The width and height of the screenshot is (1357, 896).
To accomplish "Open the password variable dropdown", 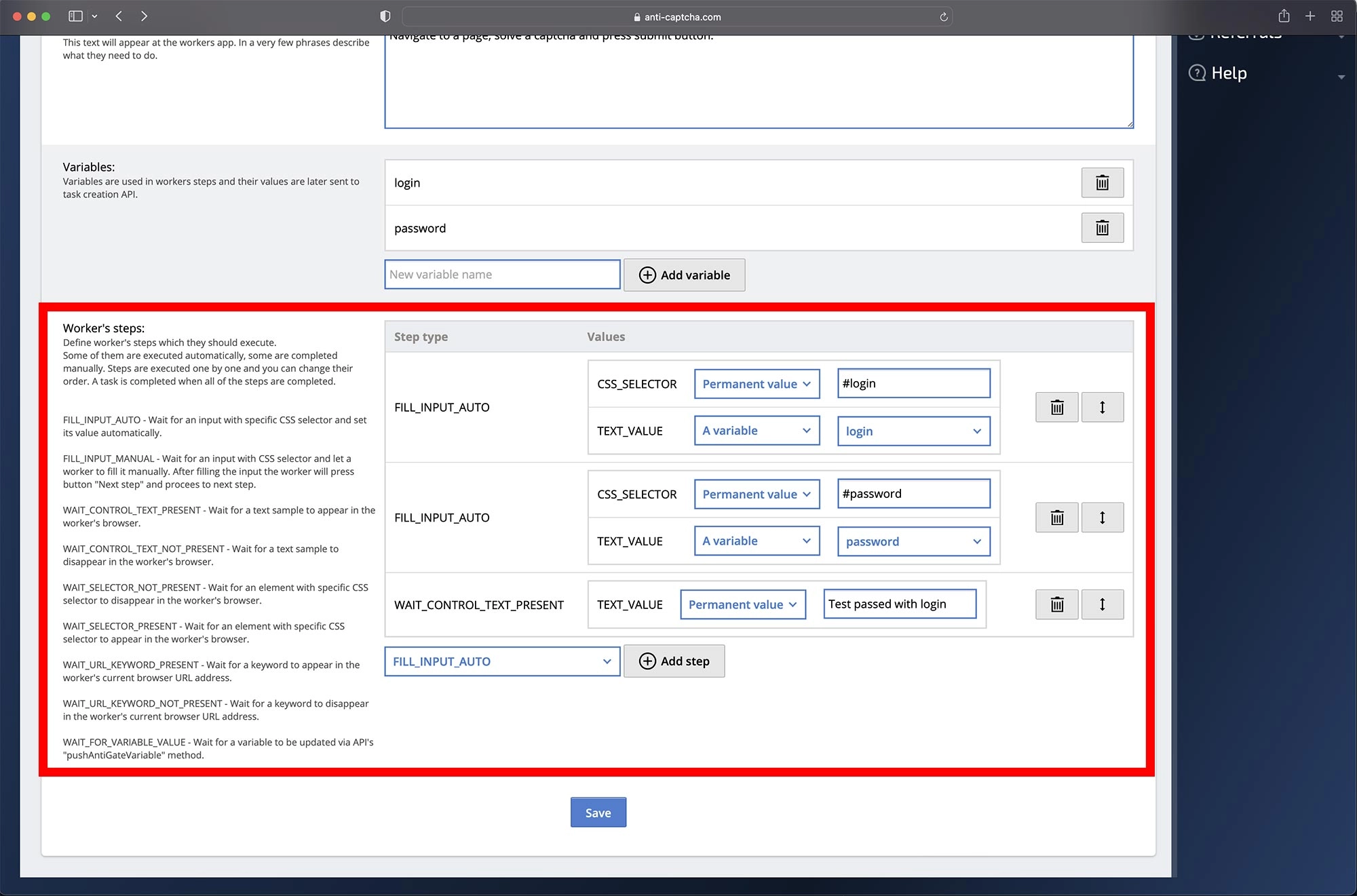I will [913, 542].
